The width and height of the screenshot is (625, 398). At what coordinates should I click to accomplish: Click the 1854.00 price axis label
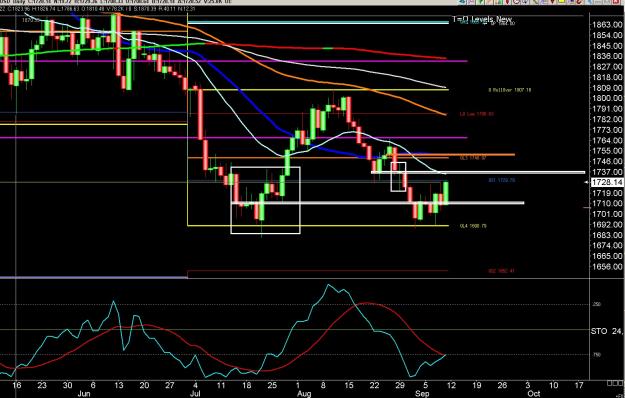(x=608, y=35)
